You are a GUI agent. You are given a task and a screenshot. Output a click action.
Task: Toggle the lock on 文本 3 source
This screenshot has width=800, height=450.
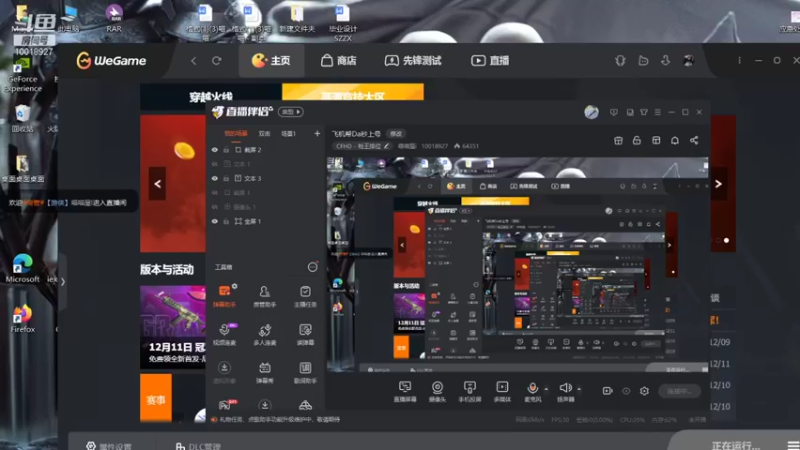tap(226, 179)
